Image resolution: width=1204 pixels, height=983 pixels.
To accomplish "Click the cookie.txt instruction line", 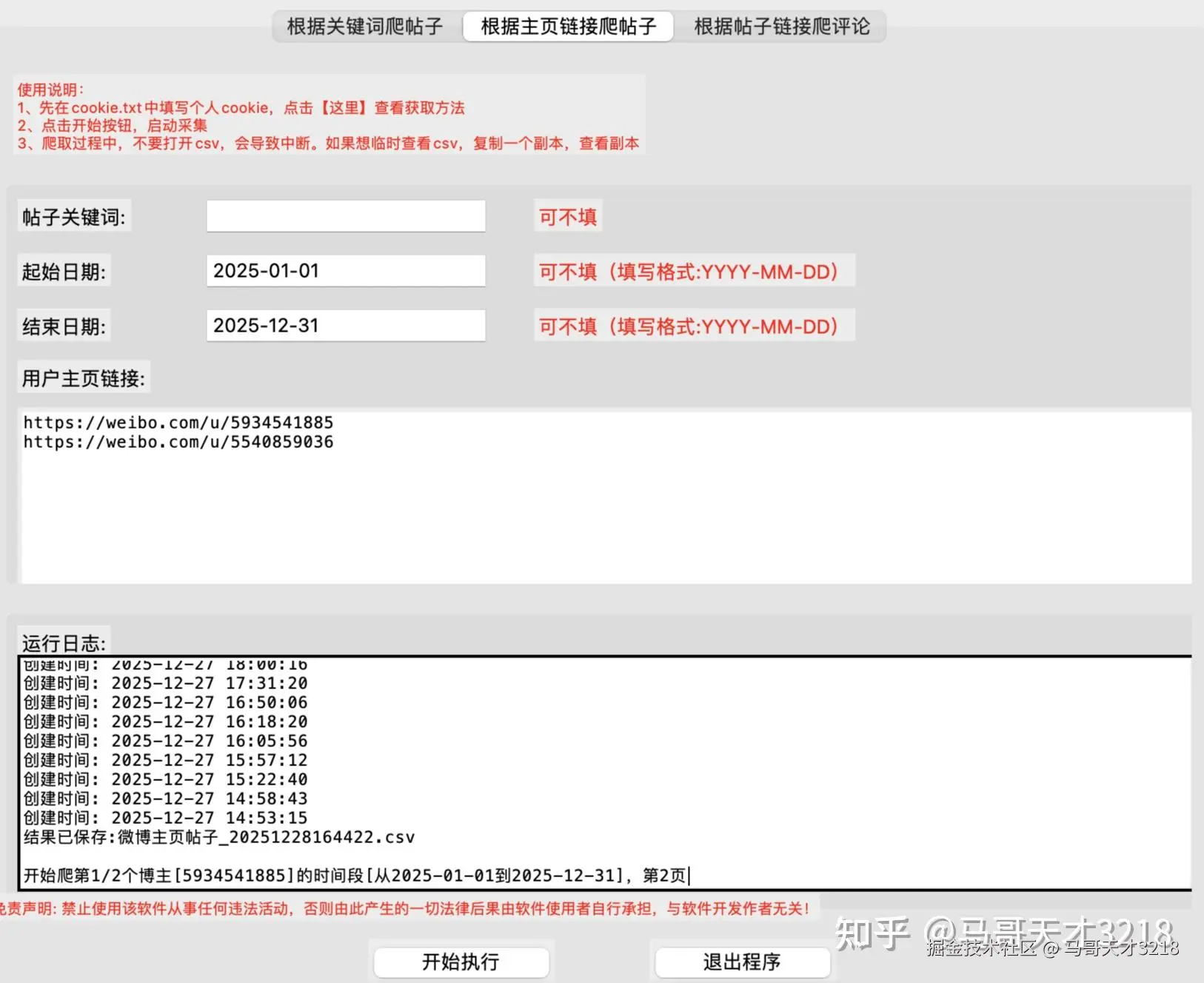I will click(x=241, y=108).
